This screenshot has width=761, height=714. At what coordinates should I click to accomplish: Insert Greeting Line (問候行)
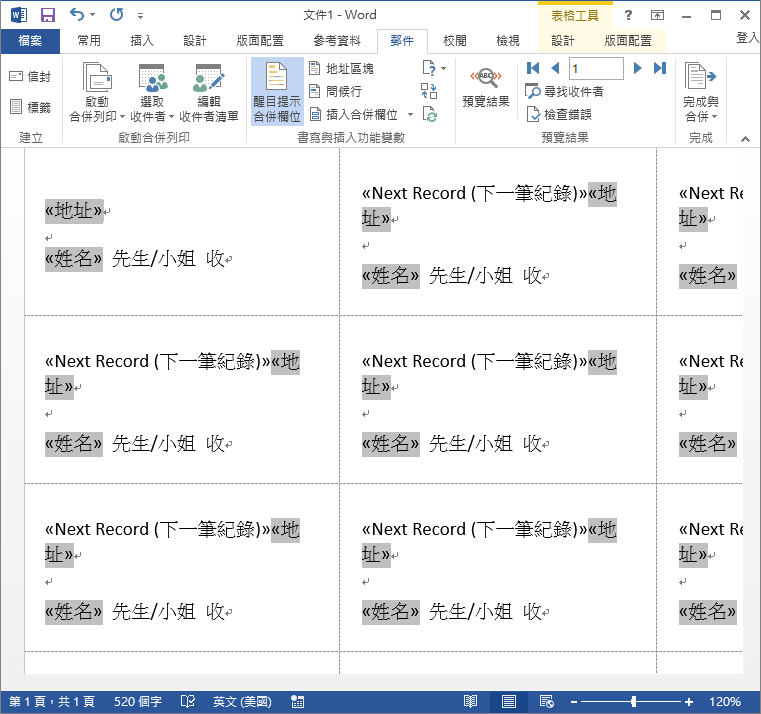pyautogui.click(x=336, y=91)
